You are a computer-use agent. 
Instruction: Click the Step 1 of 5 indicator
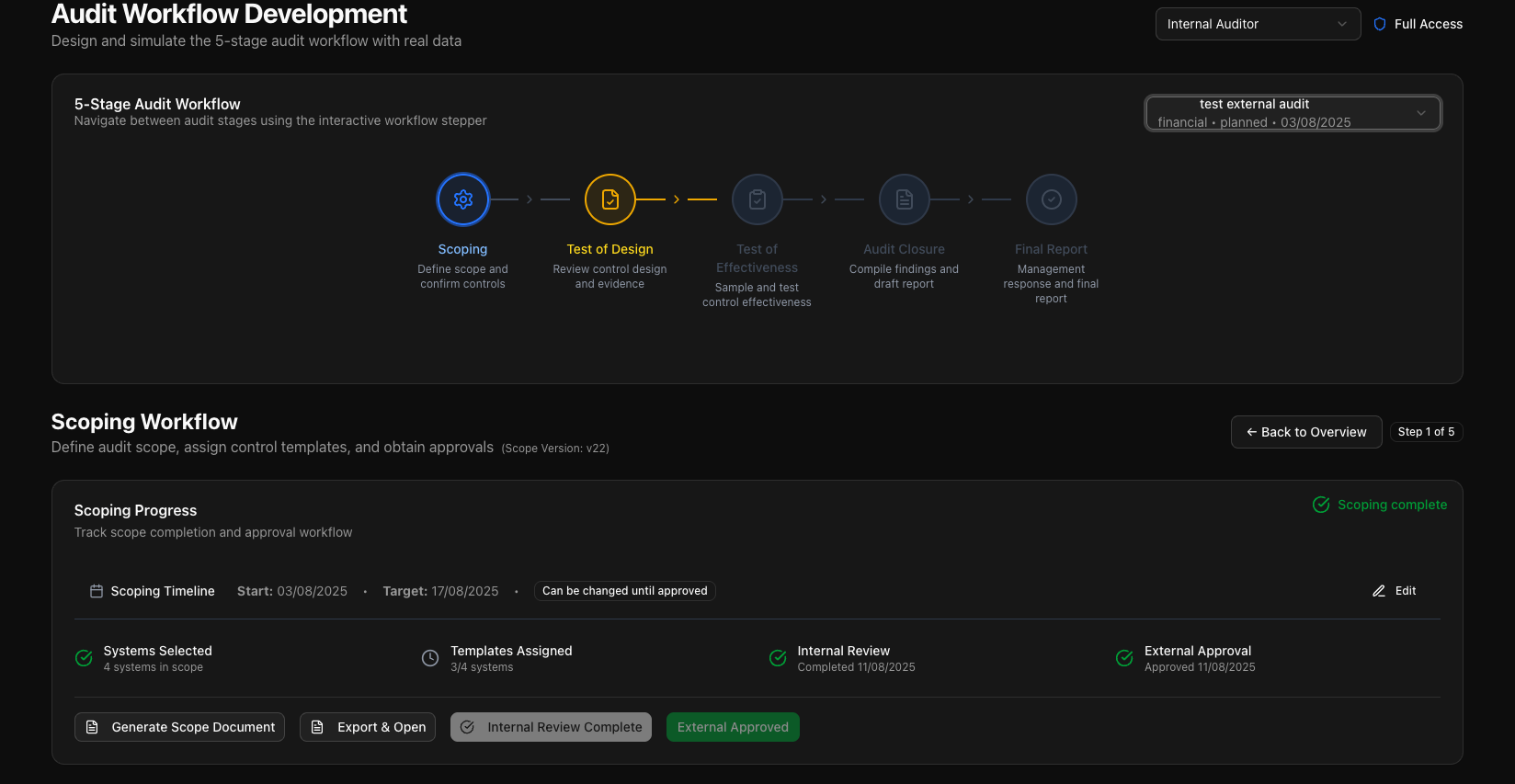[x=1426, y=432]
